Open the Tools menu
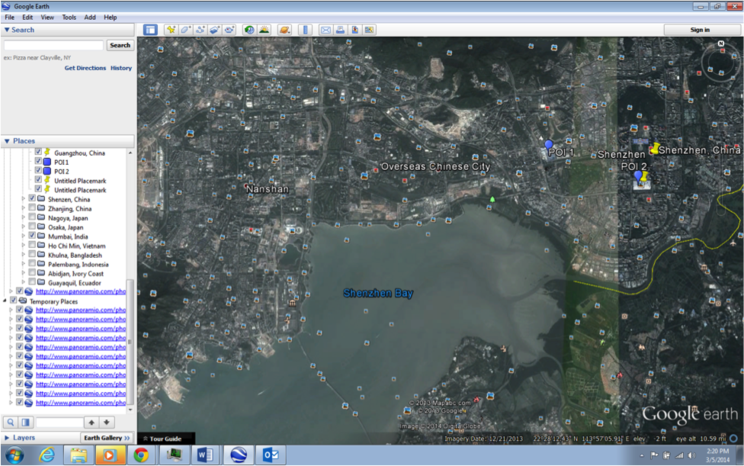The height and width of the screenshot is (466, 744). [69, 17]
